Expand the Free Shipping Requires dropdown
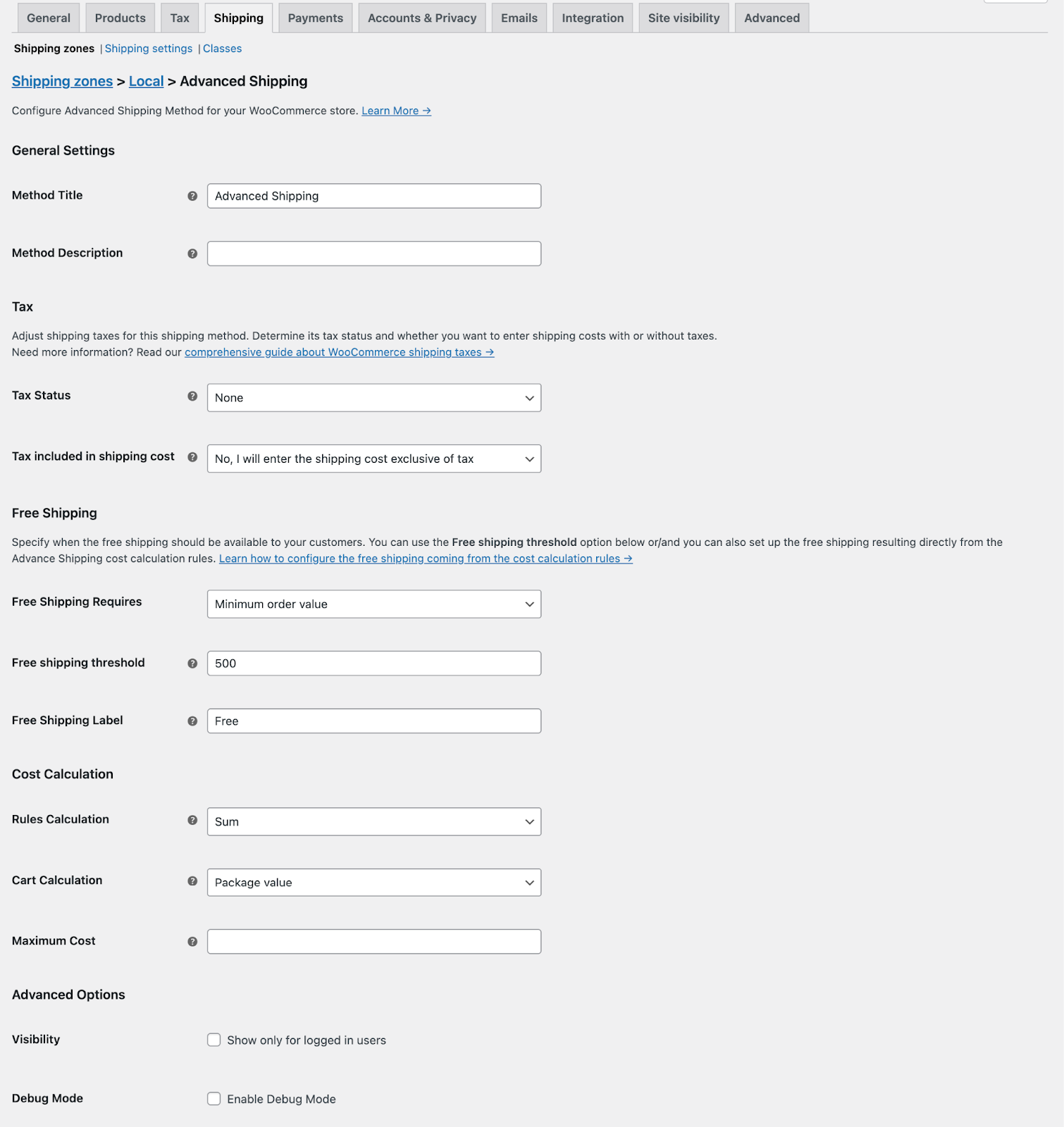Viewport: 1064px width, 1127px height. pyautogui.click(x=373, y=604)
